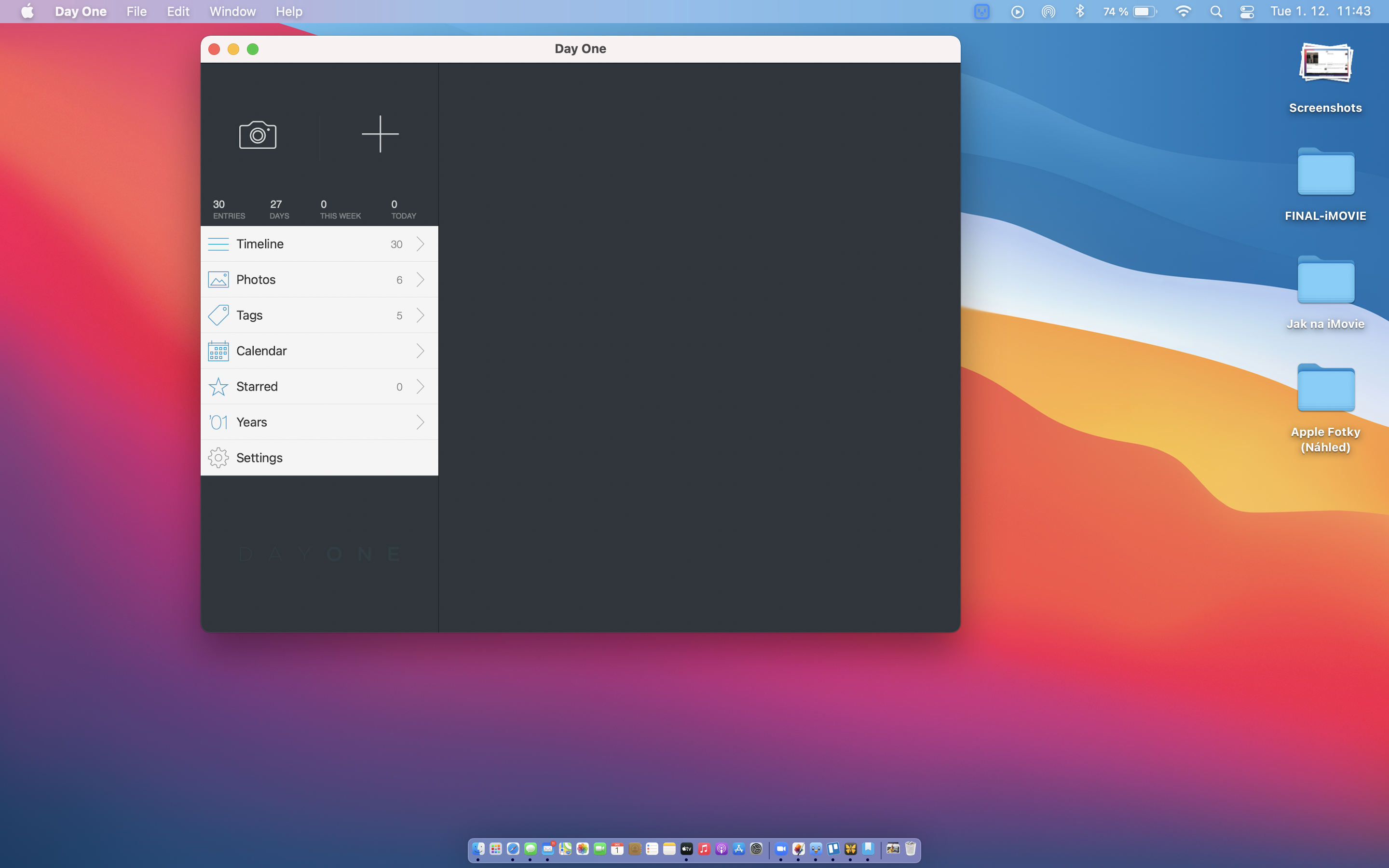
Task: Open the Help menu
Action: click(x=289, y=12)
